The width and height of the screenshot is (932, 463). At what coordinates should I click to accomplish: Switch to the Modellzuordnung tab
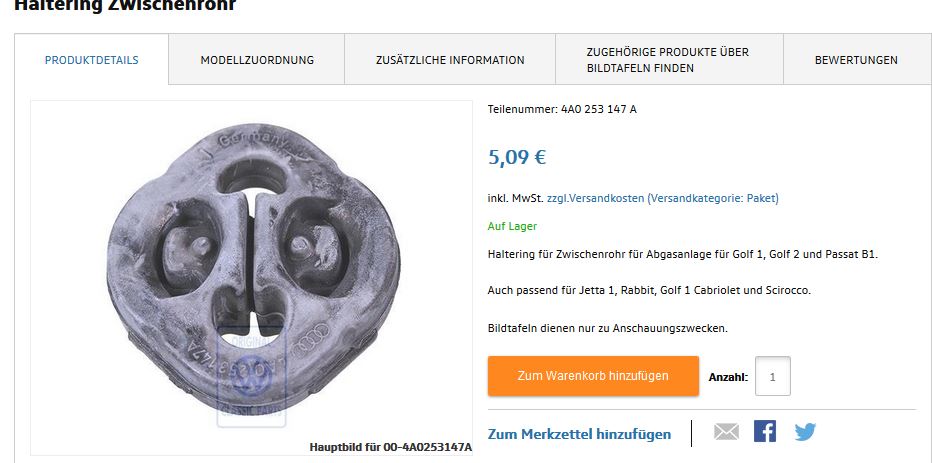pyautogui.click(x=257, y=60)
